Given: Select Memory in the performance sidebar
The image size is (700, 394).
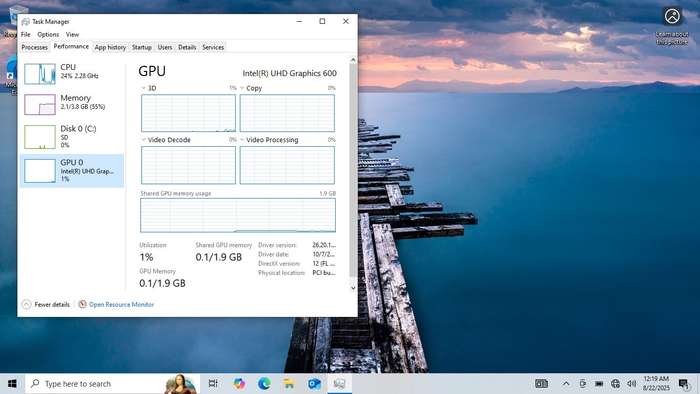Looking at the screenshot, I should pyautogui.click(x=72, y=104).
